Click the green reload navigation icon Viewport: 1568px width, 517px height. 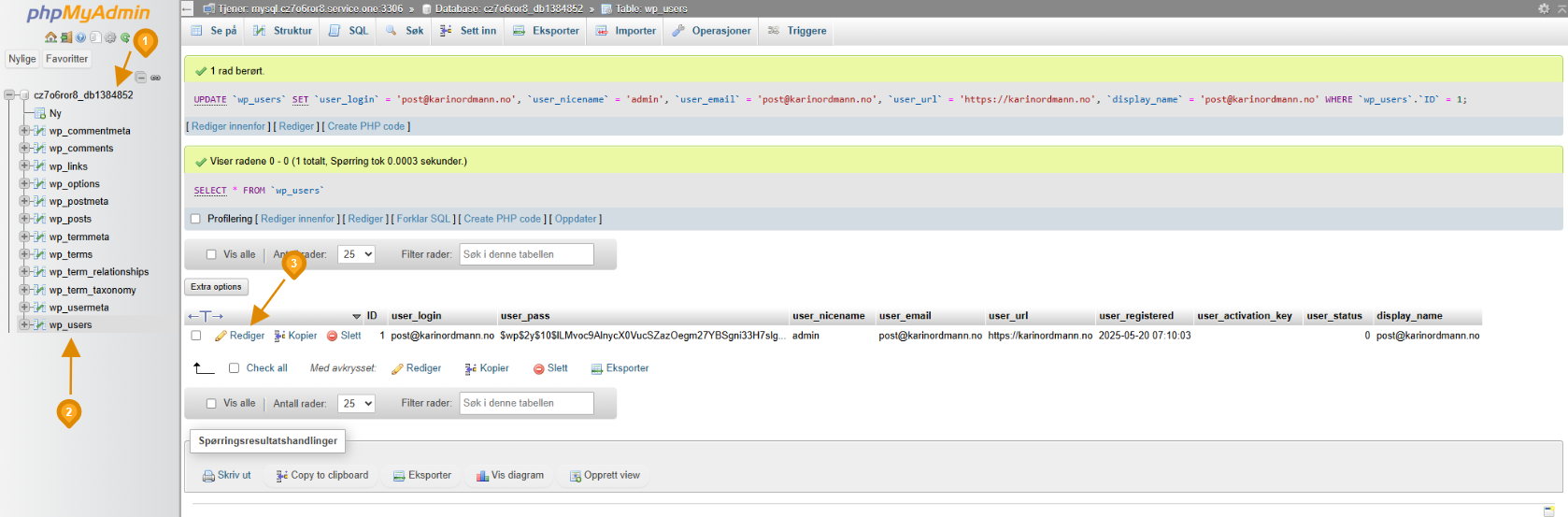point(125,37)
